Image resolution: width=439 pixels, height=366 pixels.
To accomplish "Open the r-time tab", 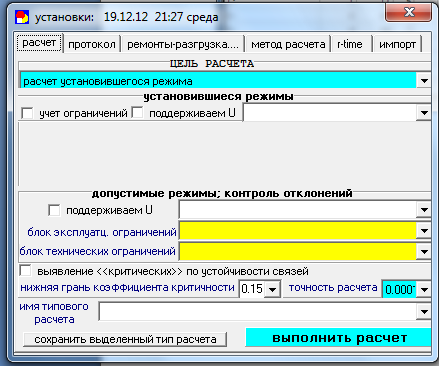I will click(x=351, y=44).
